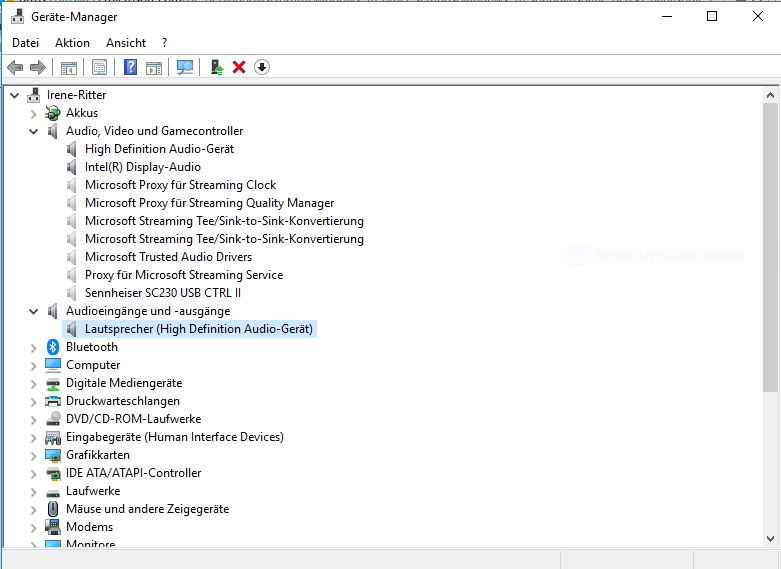This screenshot has width=781, height=569.
Task: Click the DVD/CD-ROM-Laufwerke drive icon
Action: [x=53, y=419]
